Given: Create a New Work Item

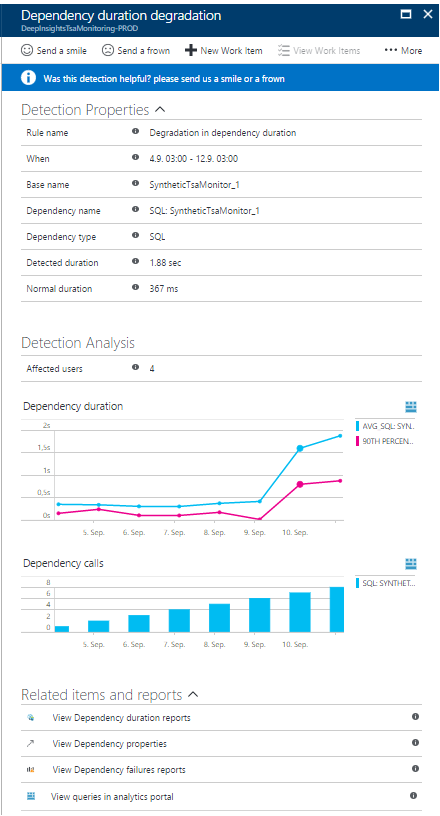Looking at the screenshot, I should coord(224,50).
